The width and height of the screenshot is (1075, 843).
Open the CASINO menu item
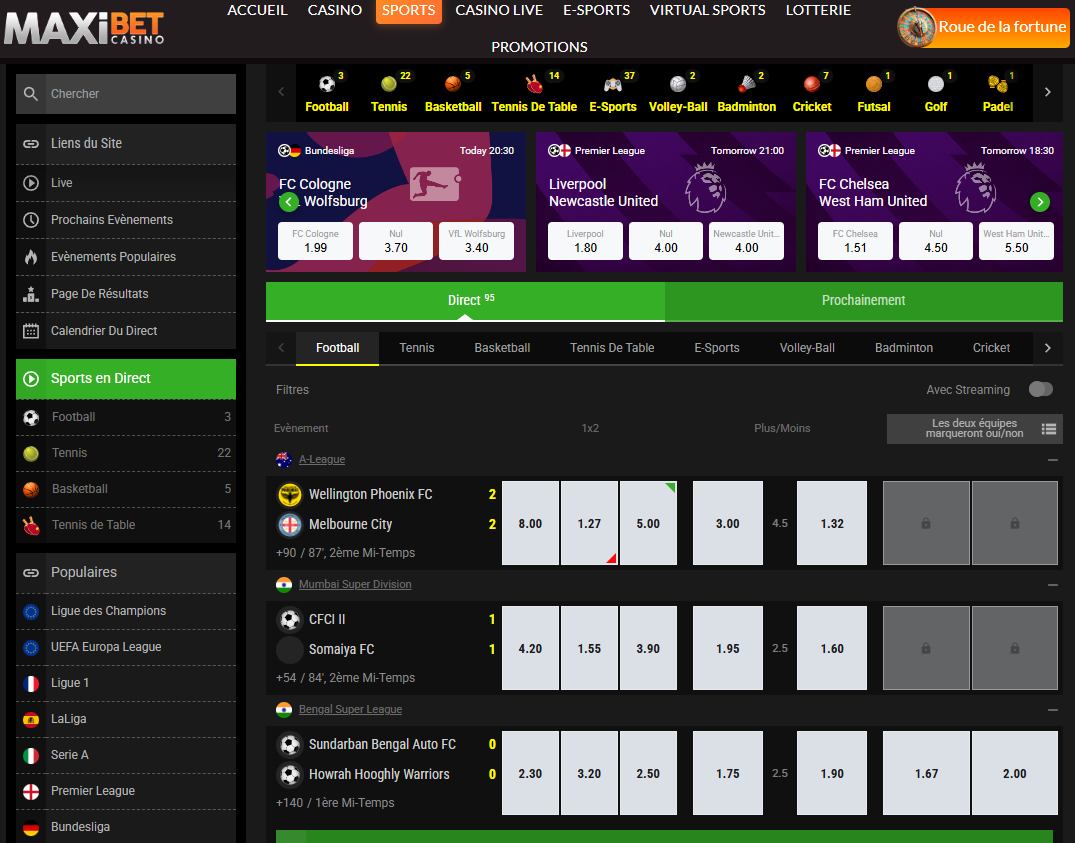pyautogui.click(x=335, y=10)
